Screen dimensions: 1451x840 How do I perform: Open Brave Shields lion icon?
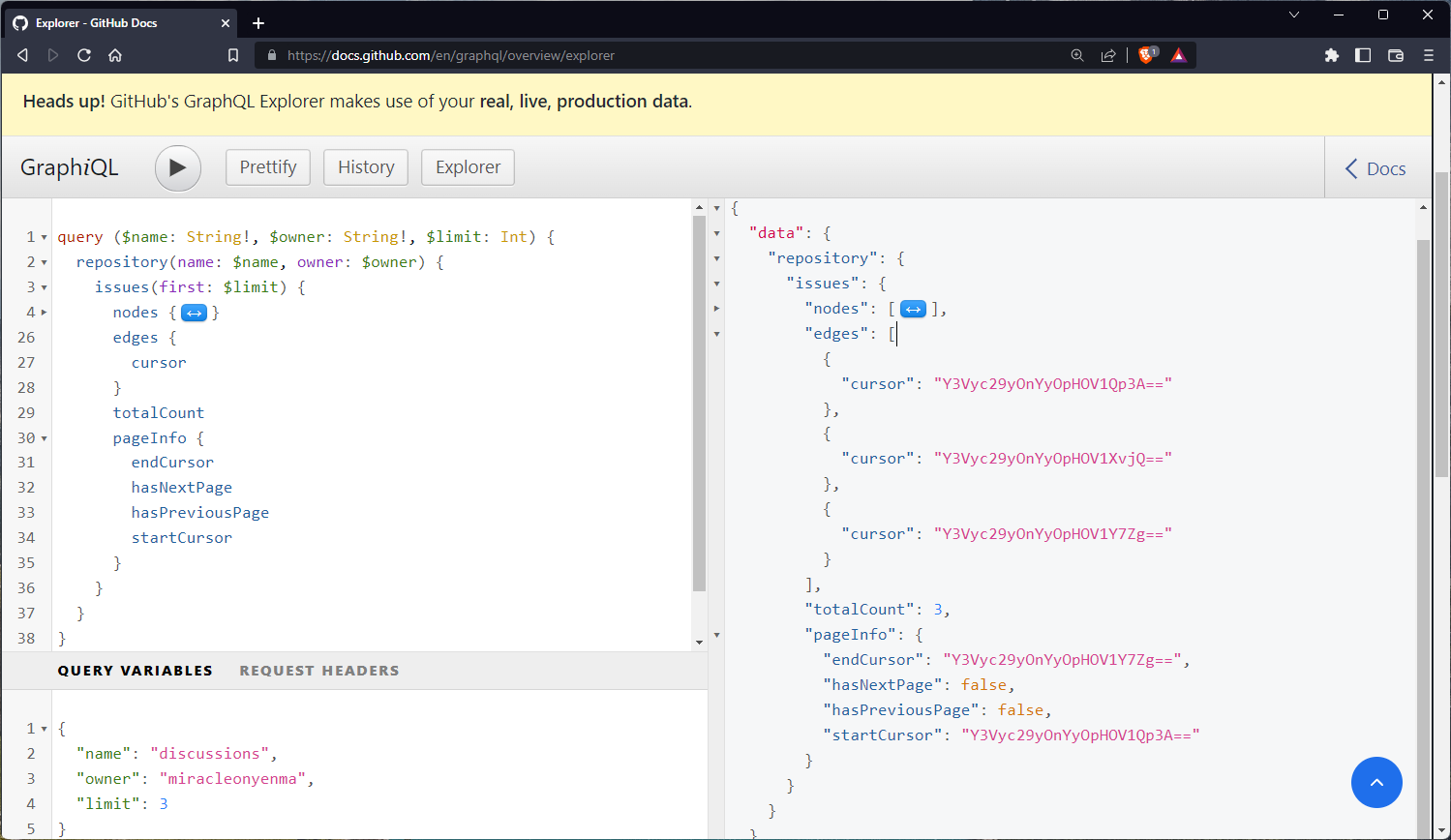pyautogui.click(x=1147, y=55)
